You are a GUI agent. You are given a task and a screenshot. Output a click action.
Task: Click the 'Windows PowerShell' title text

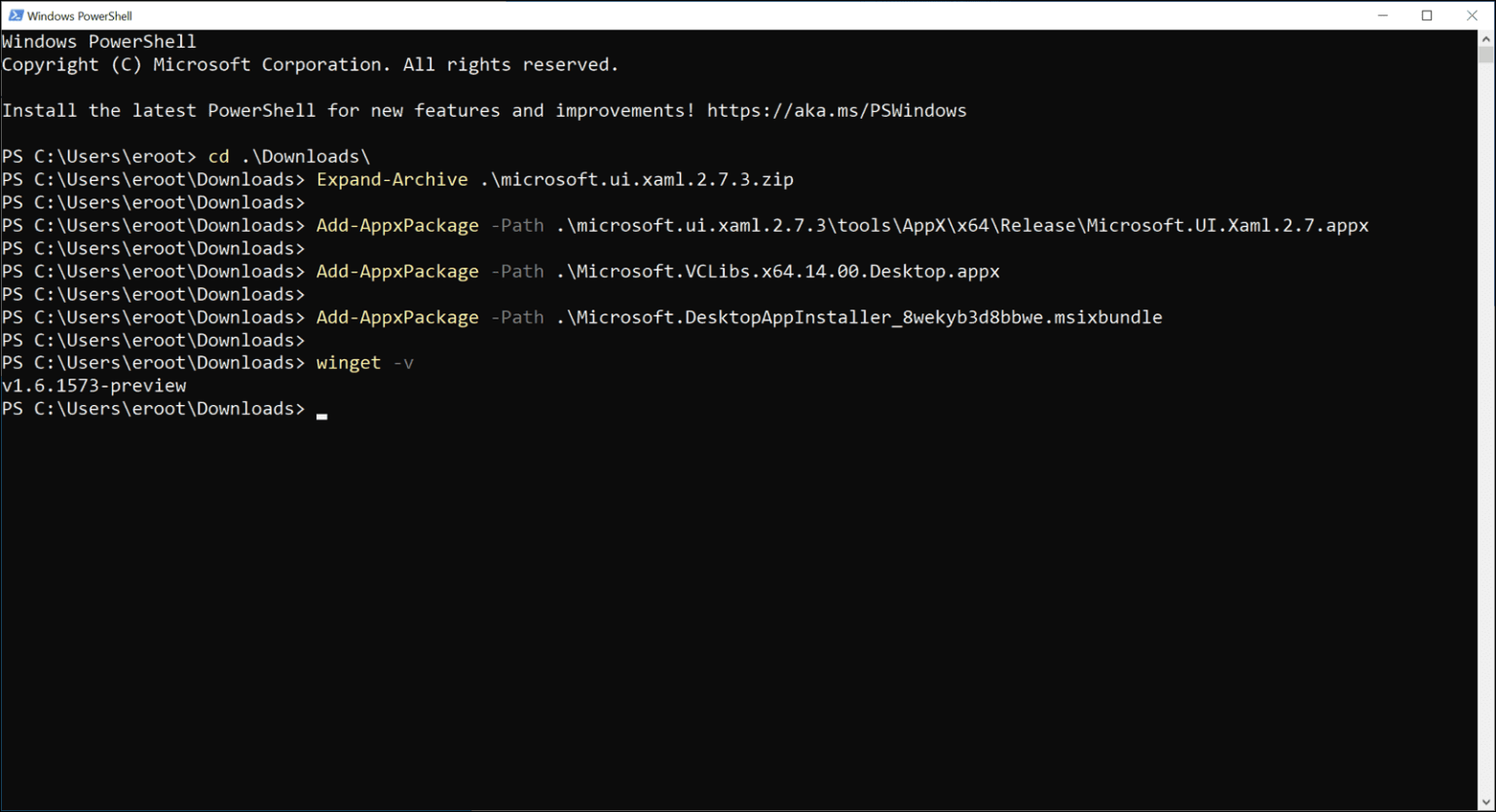click(80, 17)
